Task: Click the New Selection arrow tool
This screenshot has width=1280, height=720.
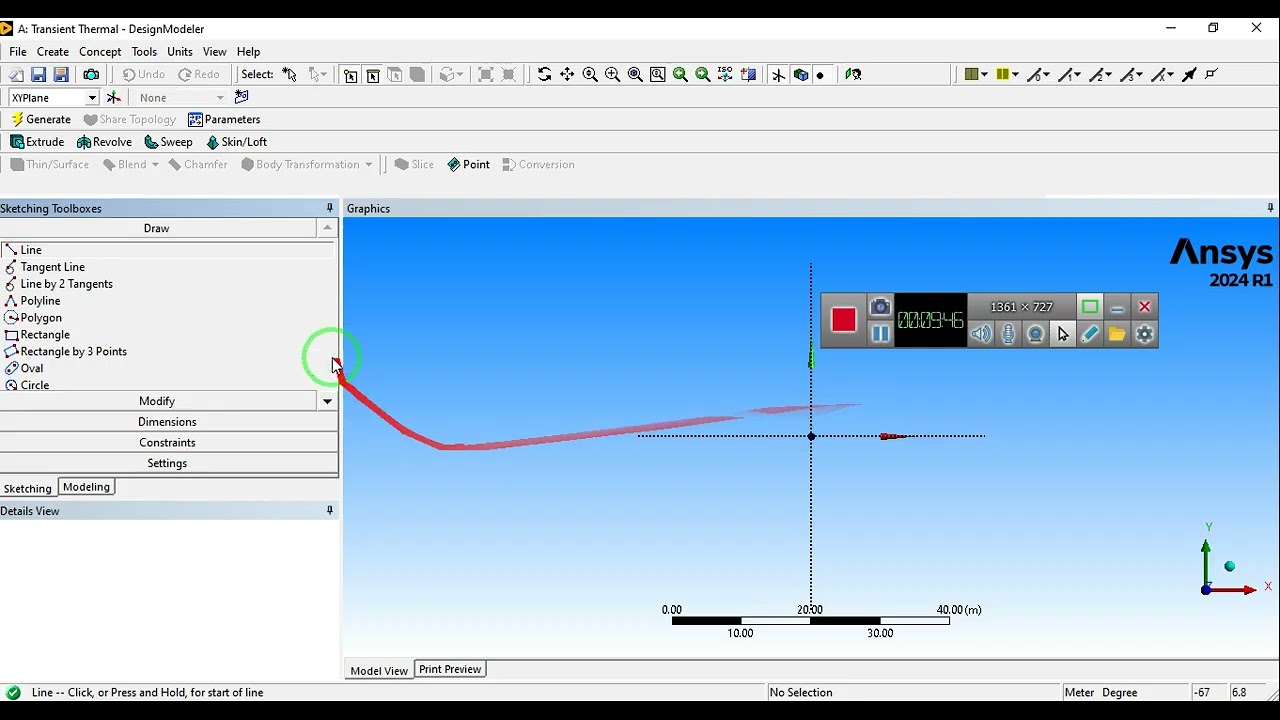Action: point(289,75)
